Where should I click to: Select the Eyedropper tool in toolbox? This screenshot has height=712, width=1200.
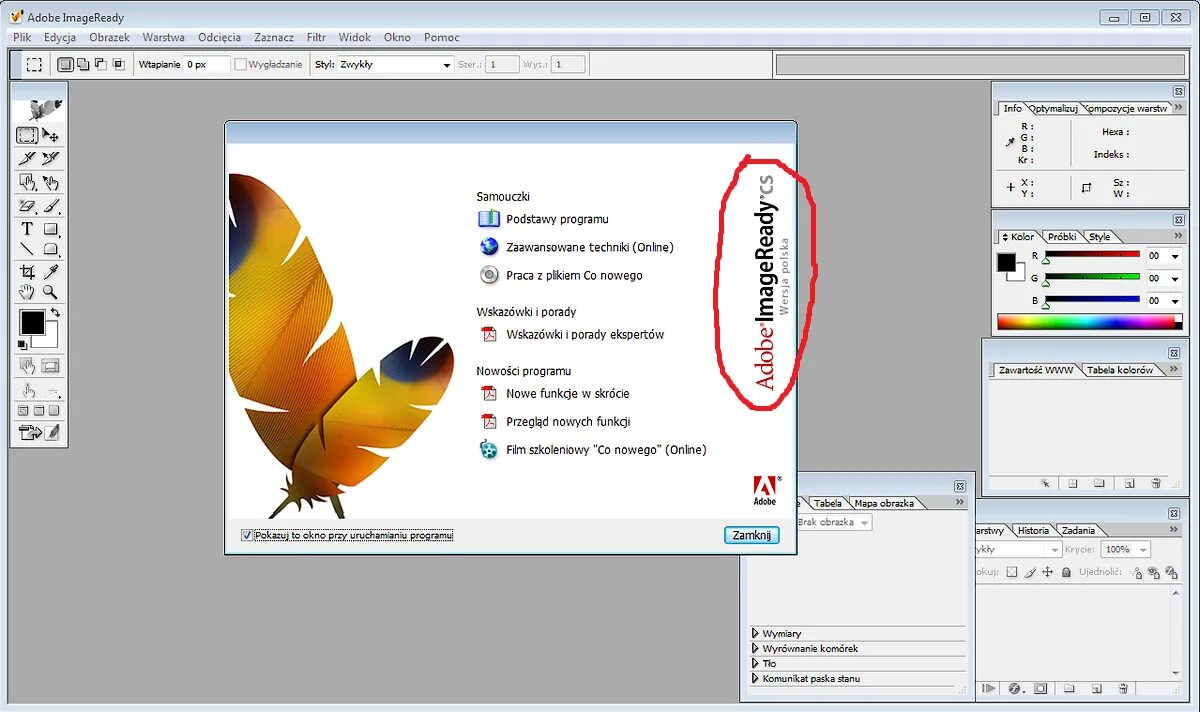coord(50,271)
